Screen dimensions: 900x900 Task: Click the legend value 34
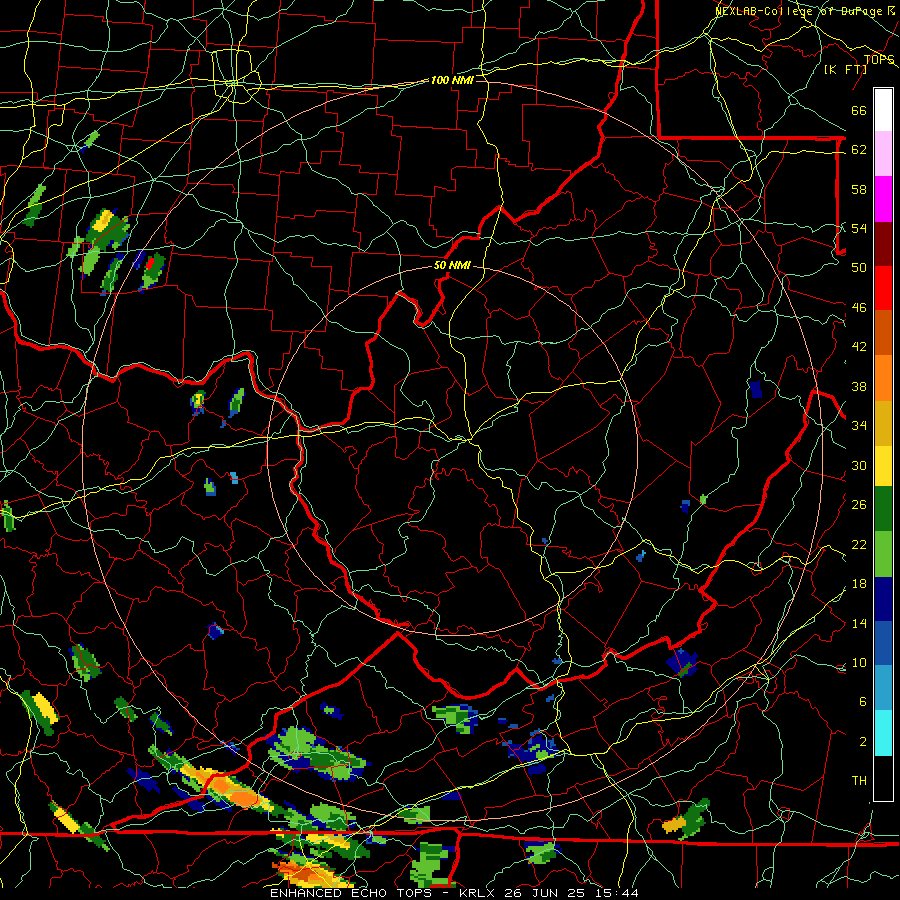859,425
